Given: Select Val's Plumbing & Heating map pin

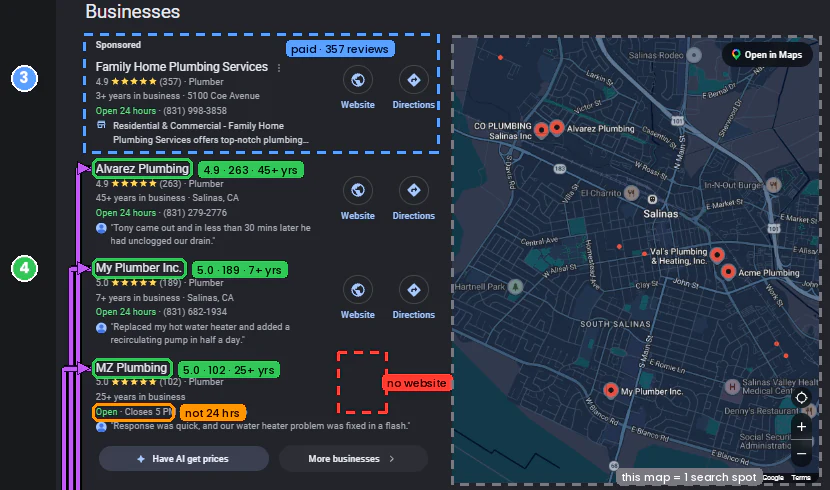Looking at the screenshot, I should (x=717, y=255).
